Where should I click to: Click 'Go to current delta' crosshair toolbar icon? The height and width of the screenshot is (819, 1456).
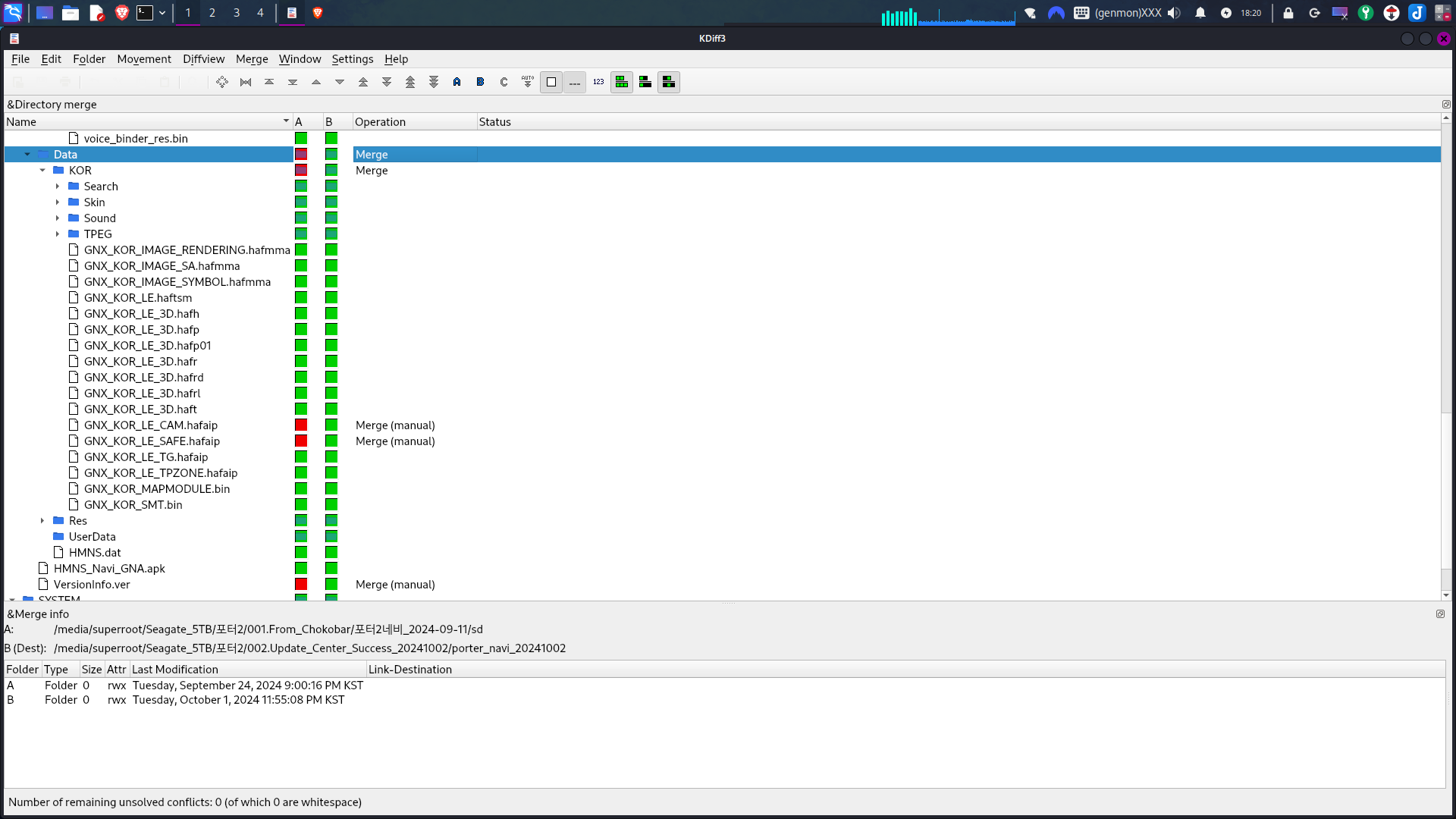(x=221, y=82)
